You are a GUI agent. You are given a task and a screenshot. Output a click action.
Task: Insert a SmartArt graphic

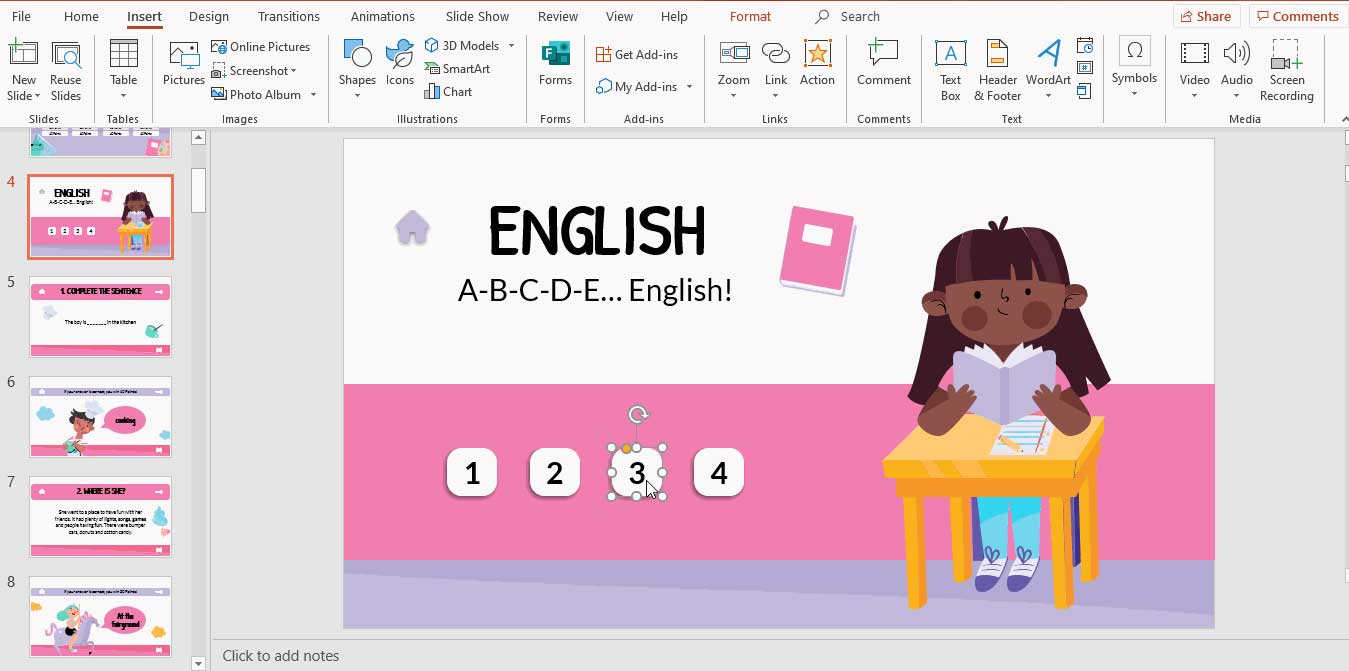click(459, 68)
